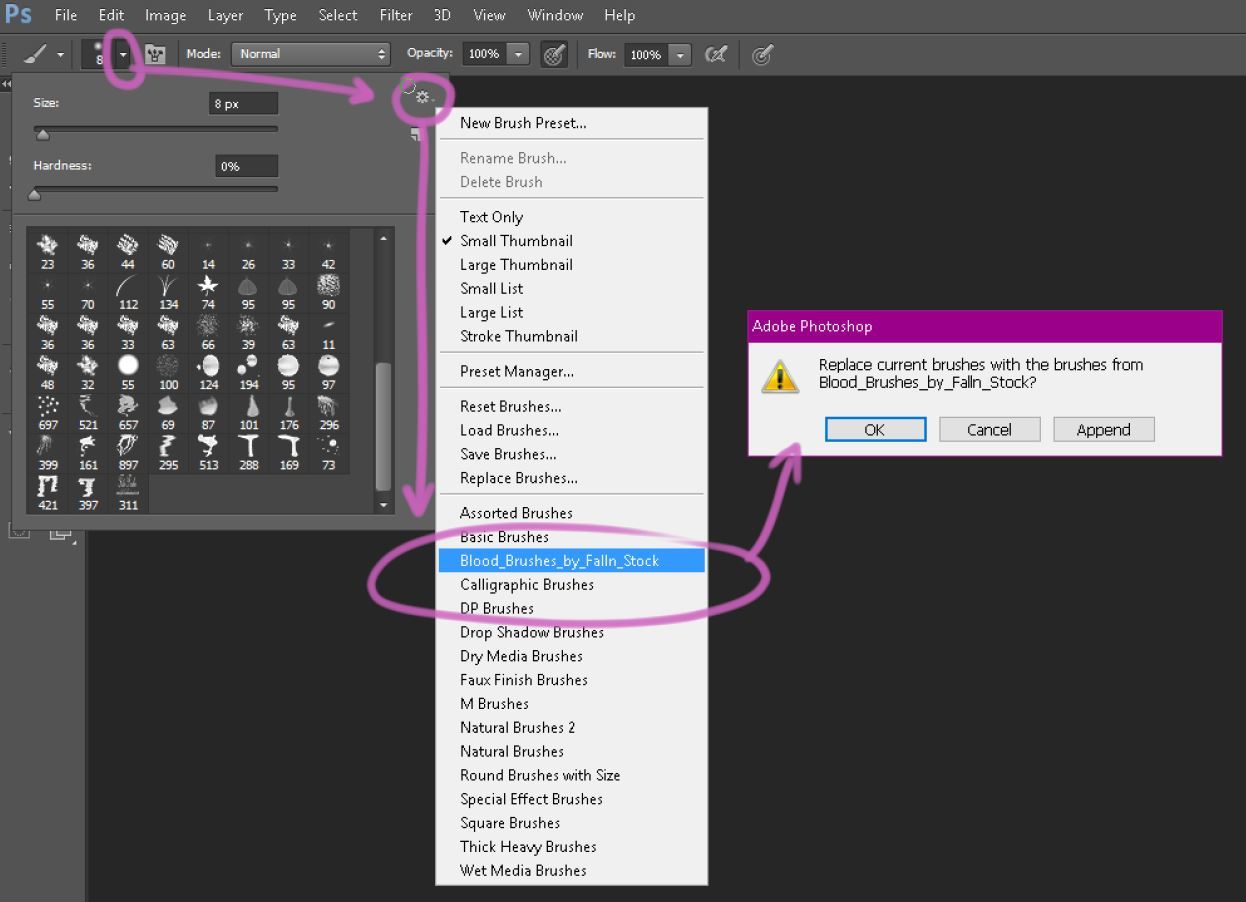
Task: Click the Hardness slider handle
Action: pos(34,194)
